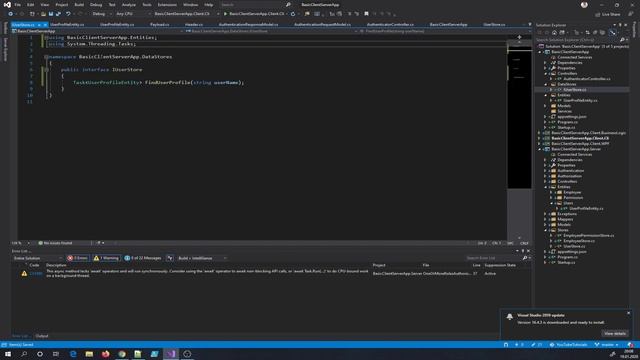Click the warning code link in Error List
The width and height of the screenshot is (640, 360).
click(36, 273)
